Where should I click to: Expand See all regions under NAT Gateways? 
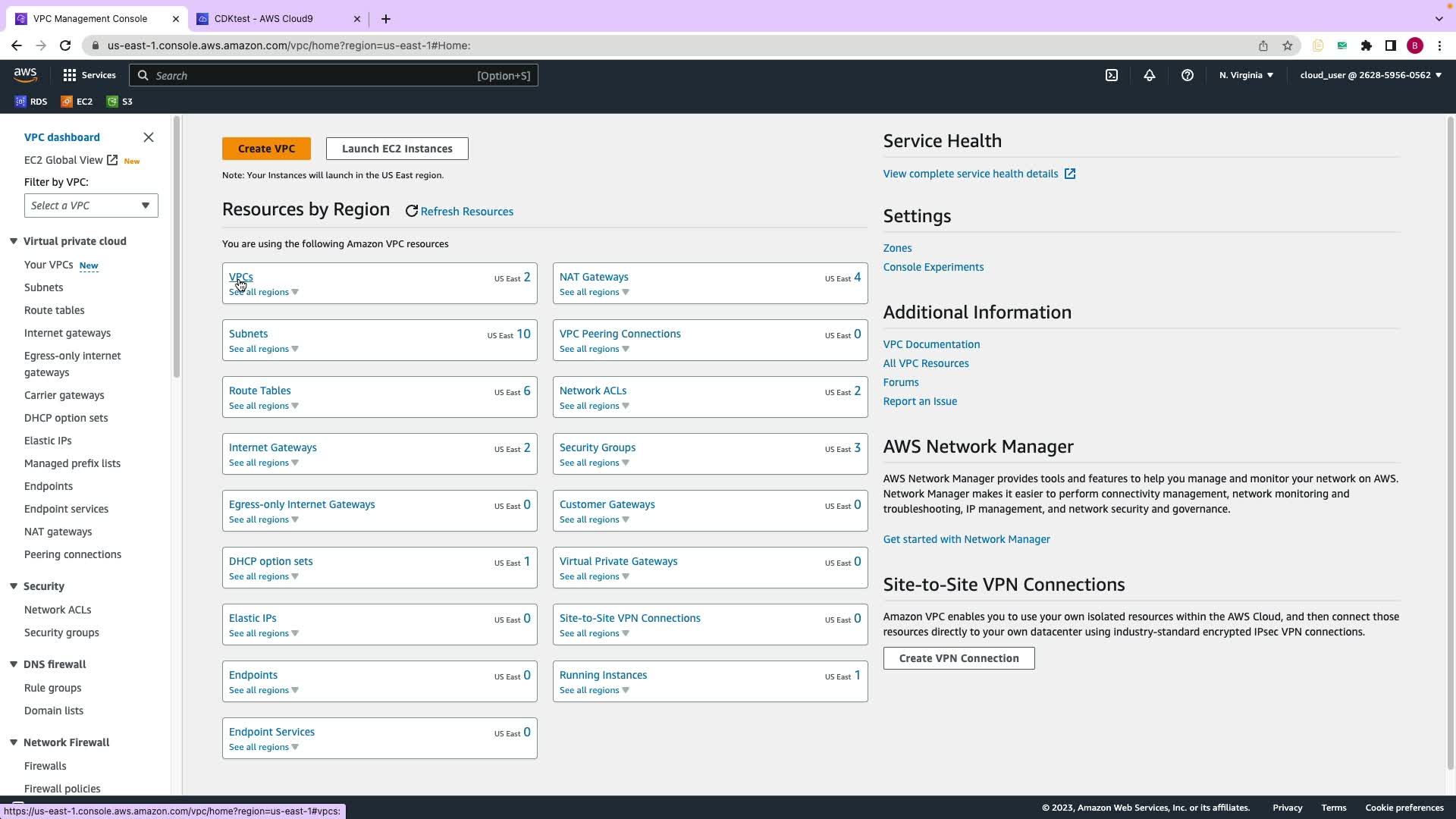(594, 293)
